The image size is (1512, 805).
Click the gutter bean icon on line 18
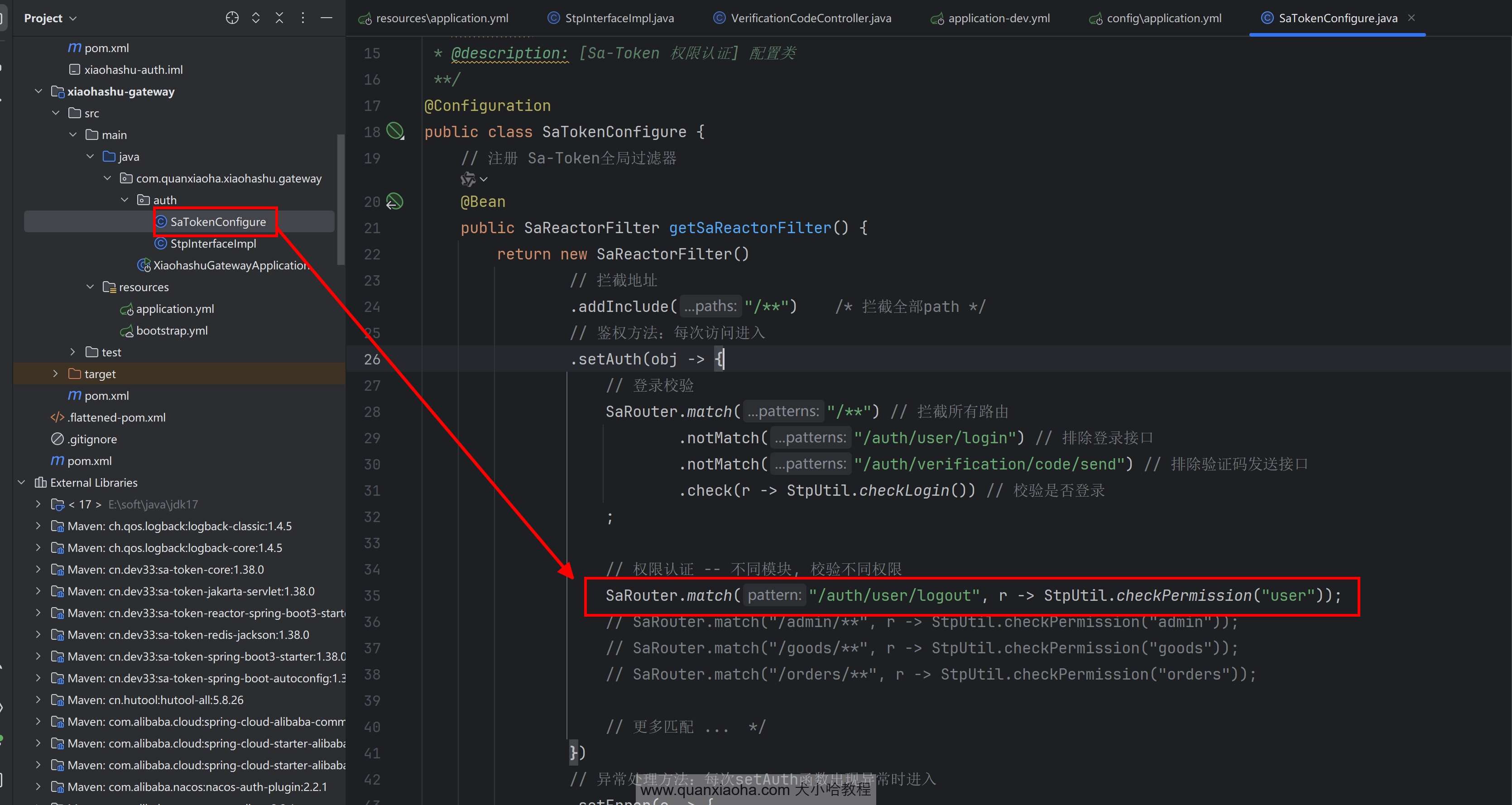click(x=395, y=131)
